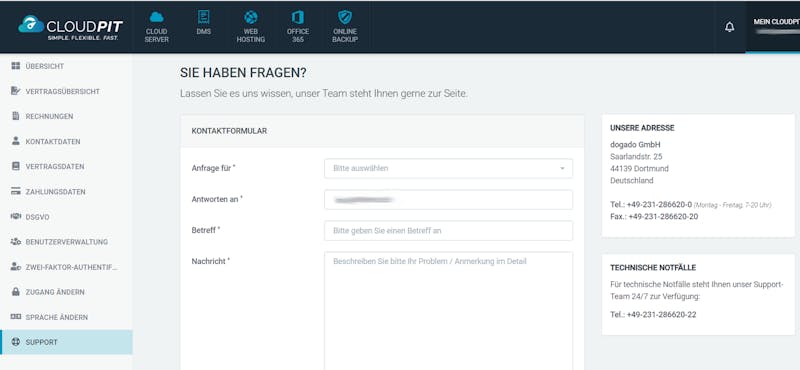800x370 pixels.
Task: Click the Cloud Server label
Action: coord(156,35)
